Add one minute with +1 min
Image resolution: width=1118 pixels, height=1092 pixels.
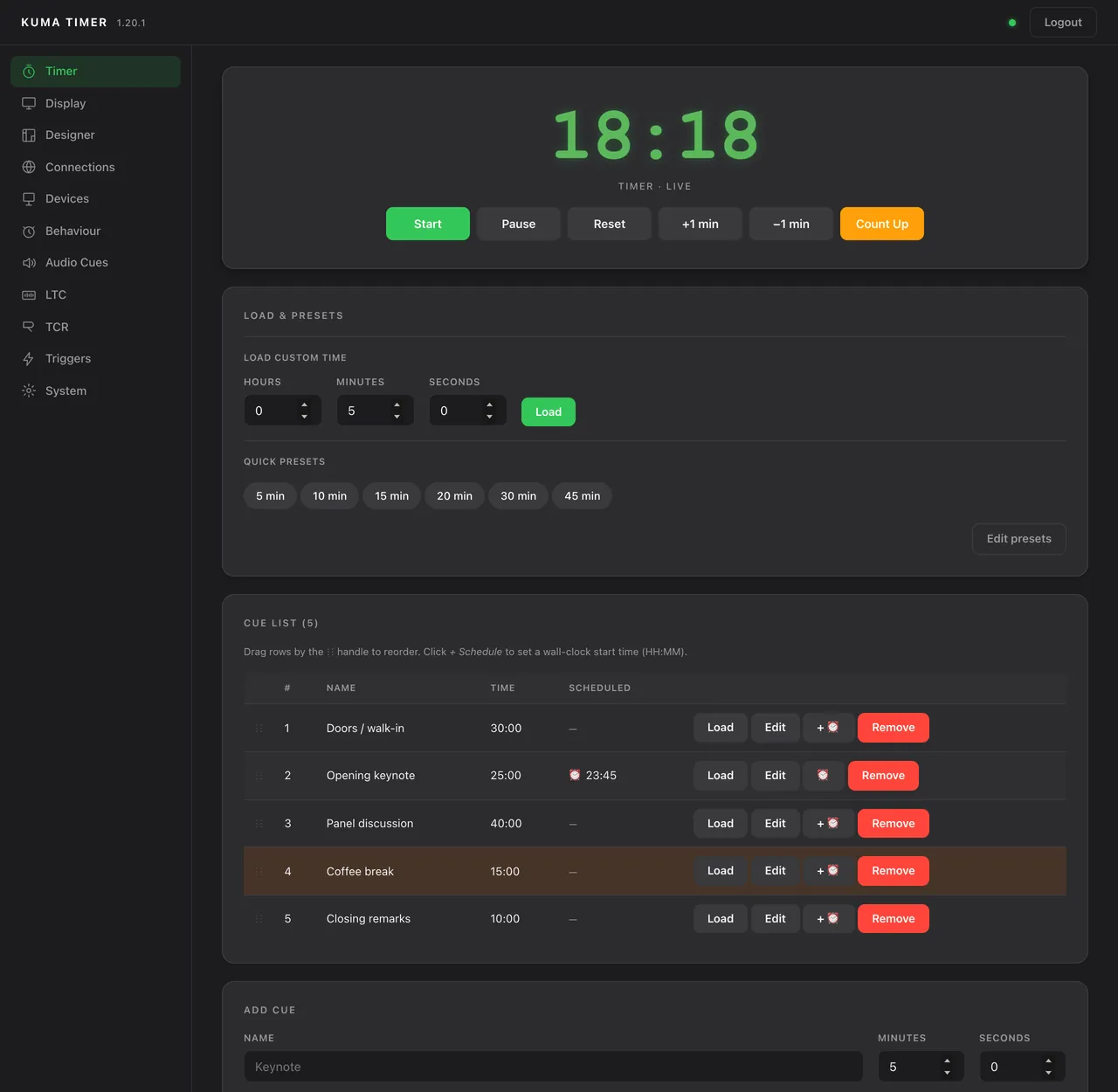coord(700,224)
